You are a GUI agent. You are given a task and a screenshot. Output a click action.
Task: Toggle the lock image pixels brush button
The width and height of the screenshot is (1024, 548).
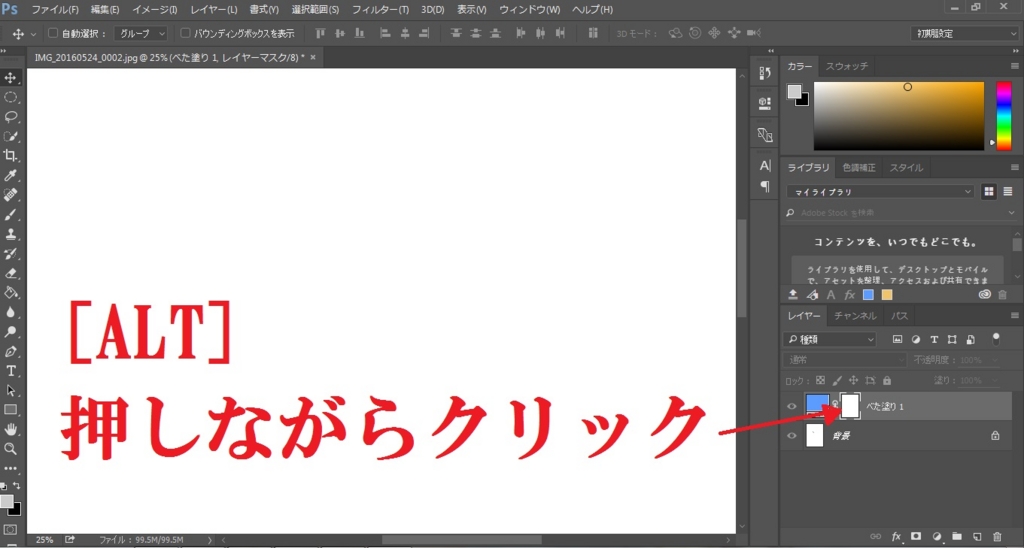tap(838, 379)
